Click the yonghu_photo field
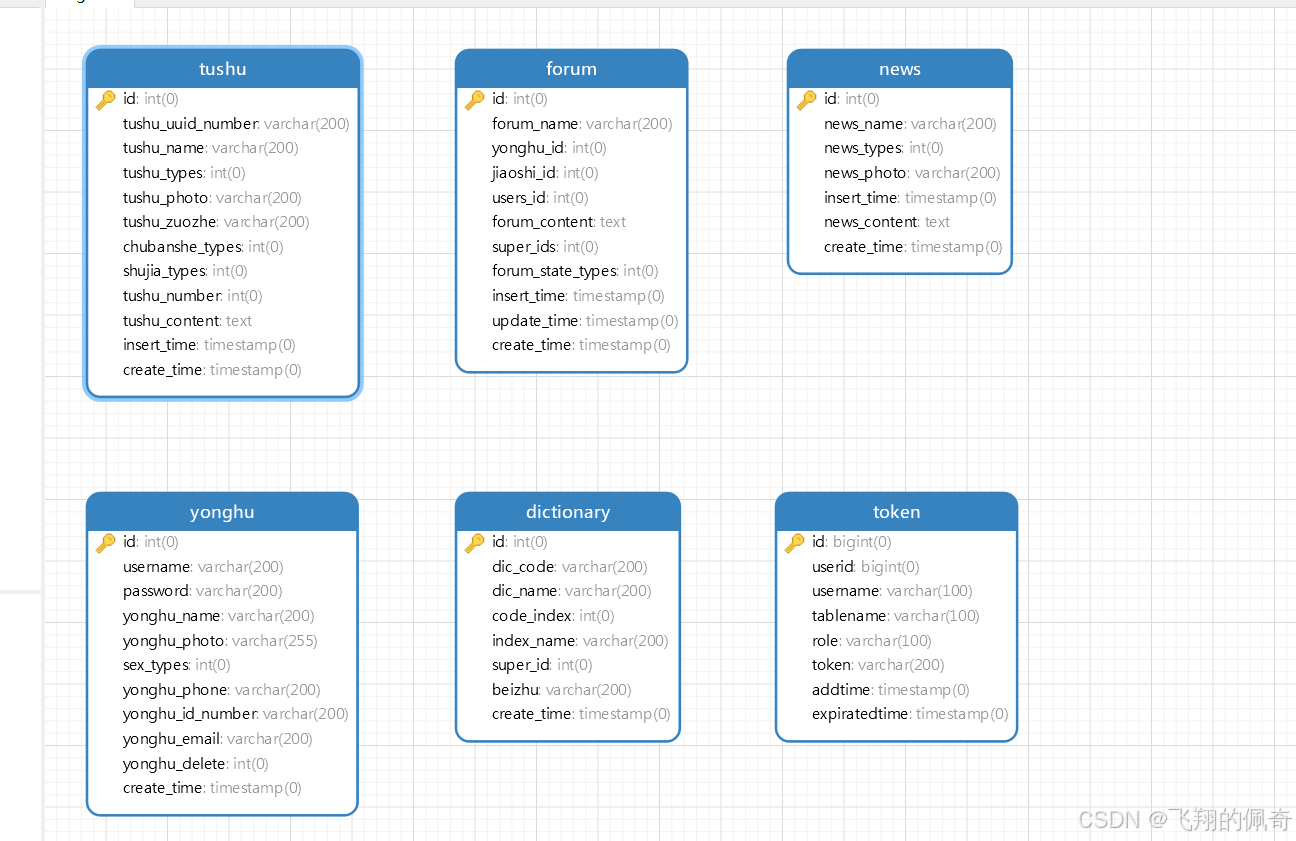 (x=220, y=641)
